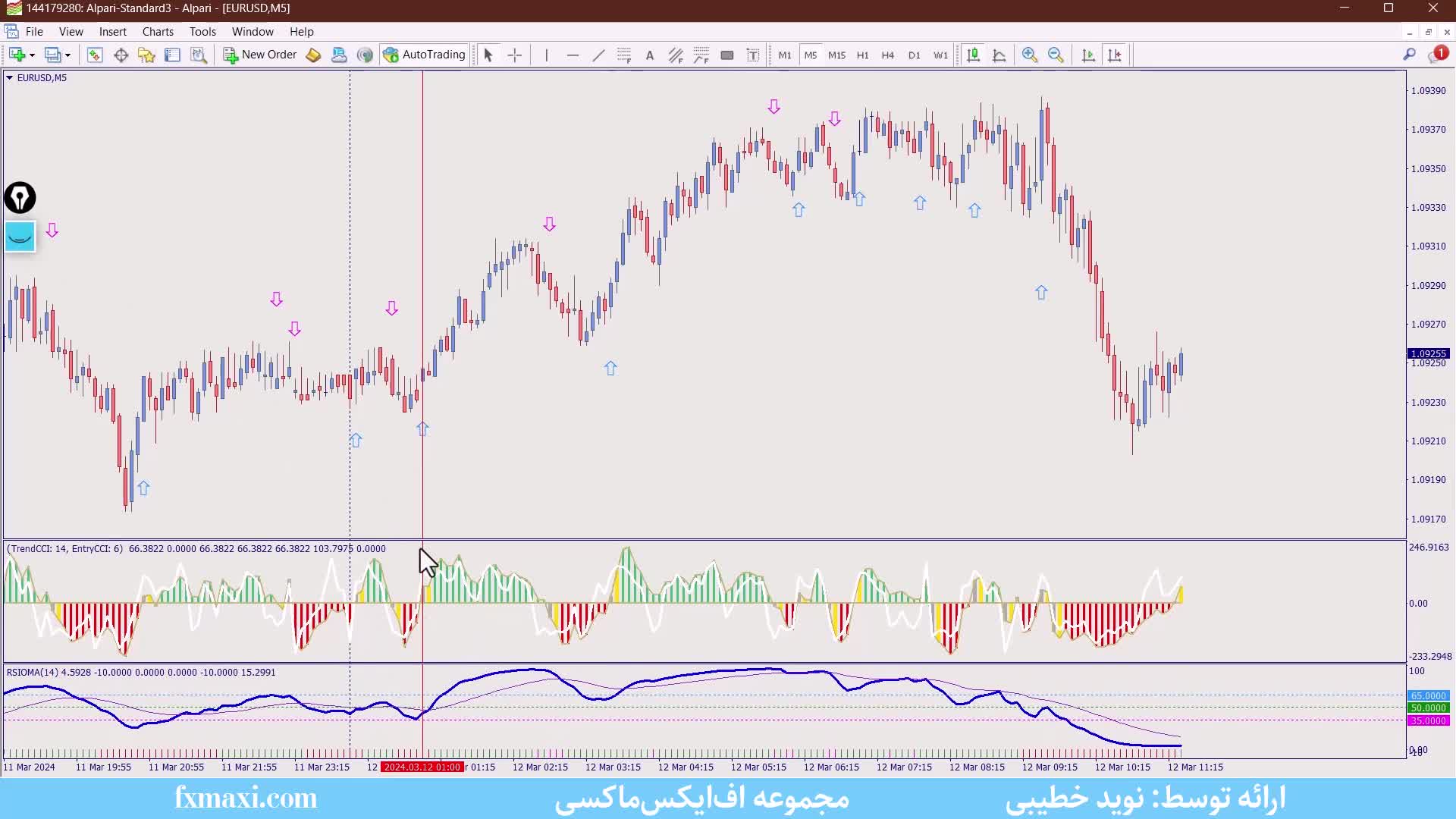Draw a trendline with the line tool

[598, 55]
